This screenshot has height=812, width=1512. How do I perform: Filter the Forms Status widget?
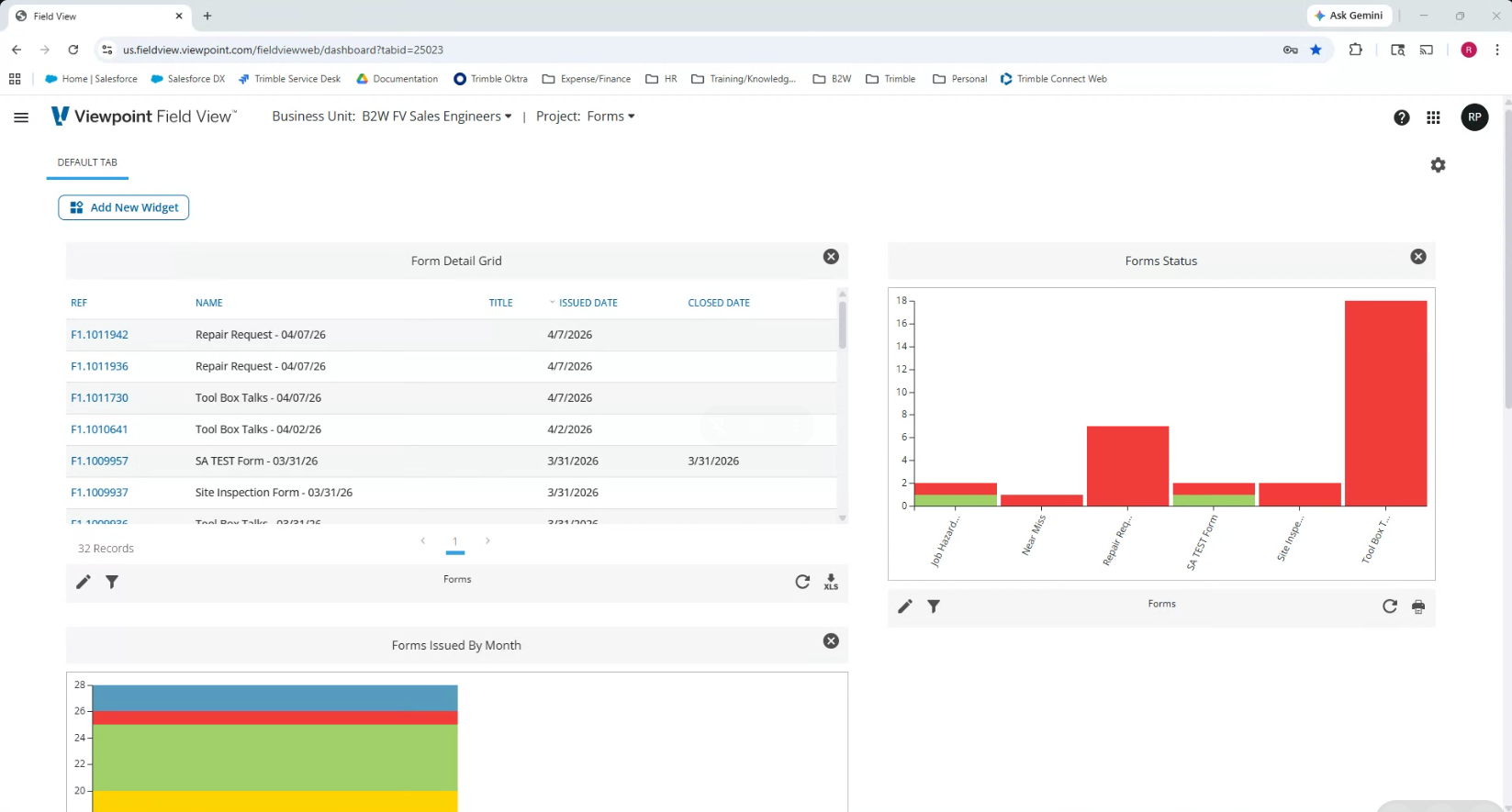click(x=934, y=606)
